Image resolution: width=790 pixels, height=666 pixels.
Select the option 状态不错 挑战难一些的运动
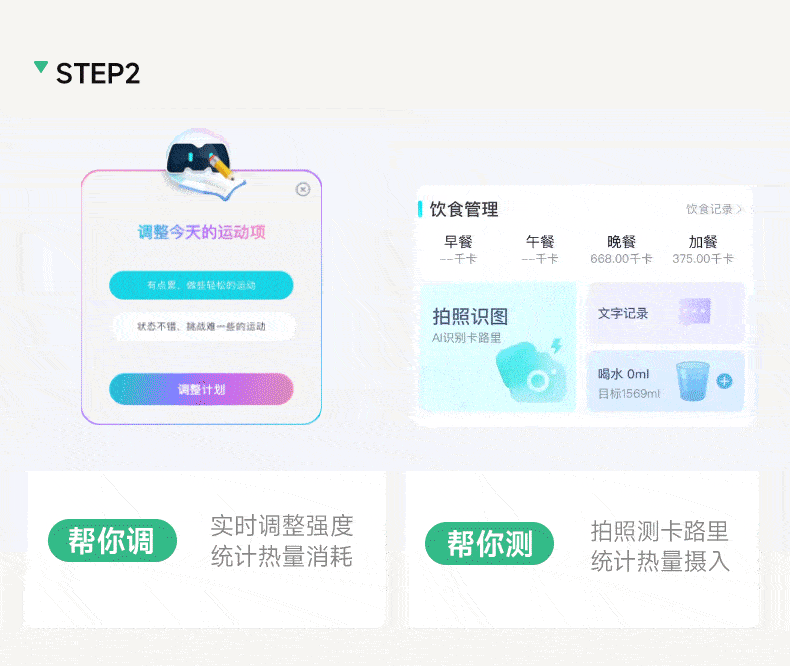point(201,326)
